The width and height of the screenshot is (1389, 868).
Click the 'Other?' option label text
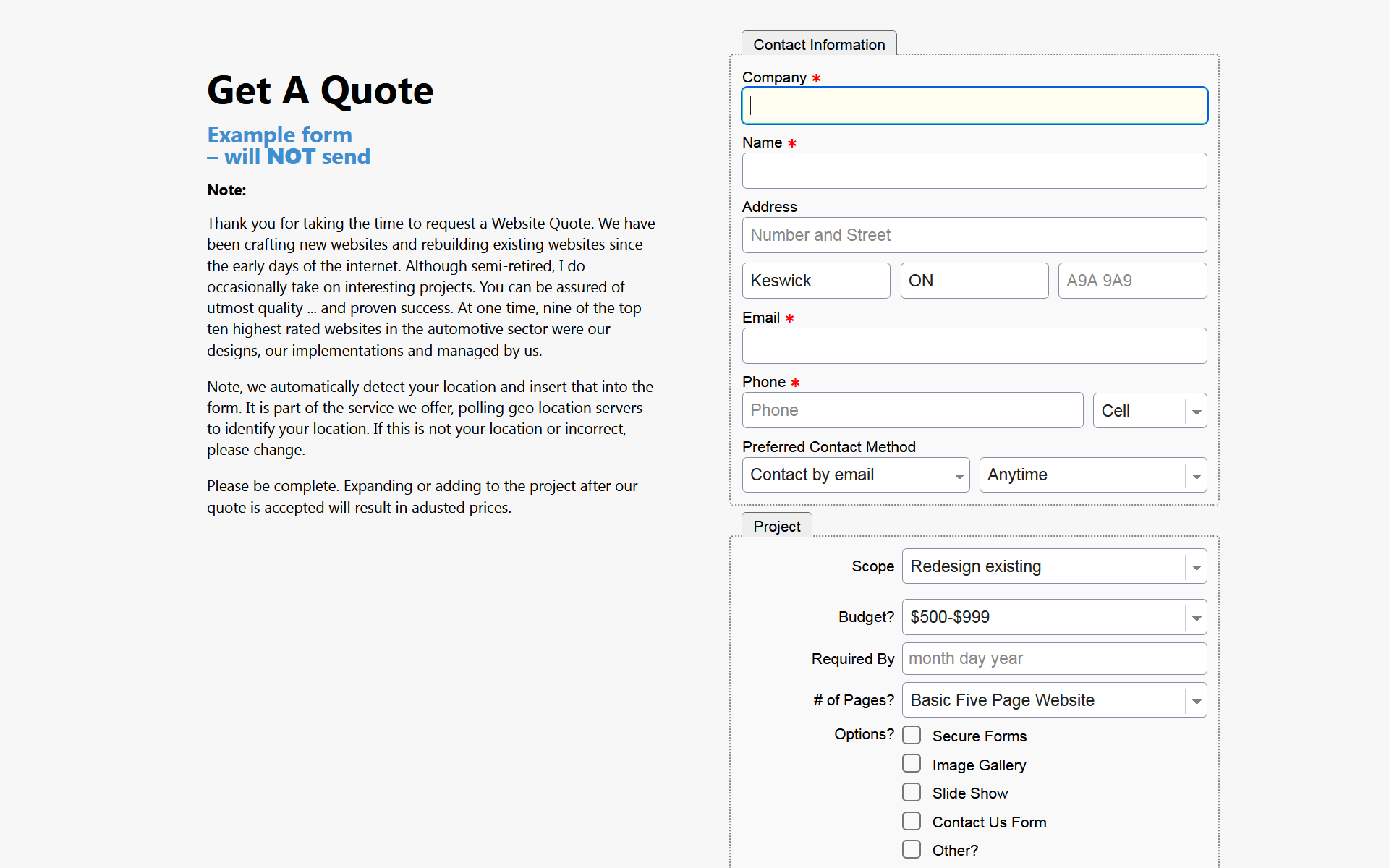click(955, 851)
